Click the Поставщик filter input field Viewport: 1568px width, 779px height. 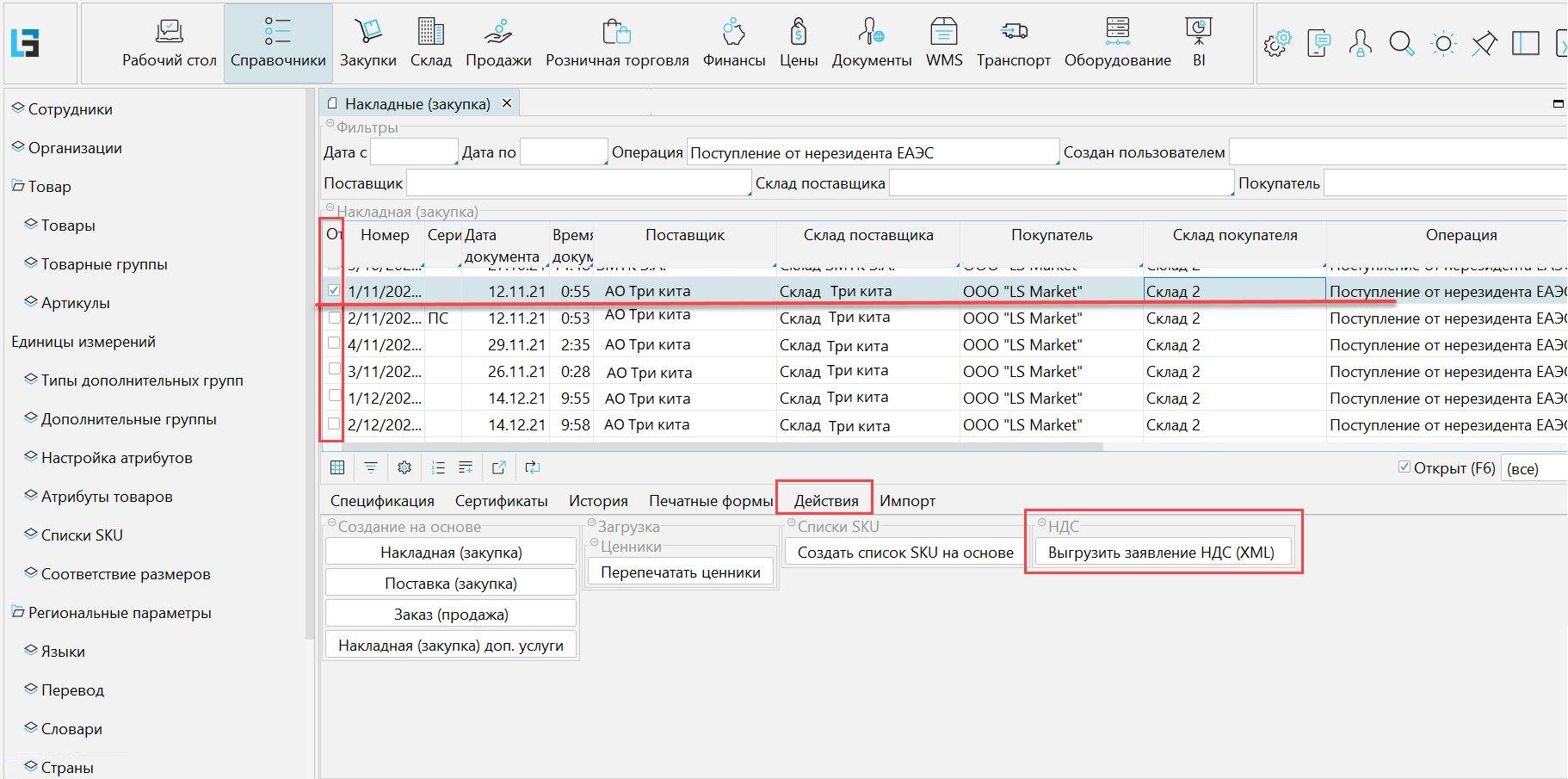coord(578,183)
